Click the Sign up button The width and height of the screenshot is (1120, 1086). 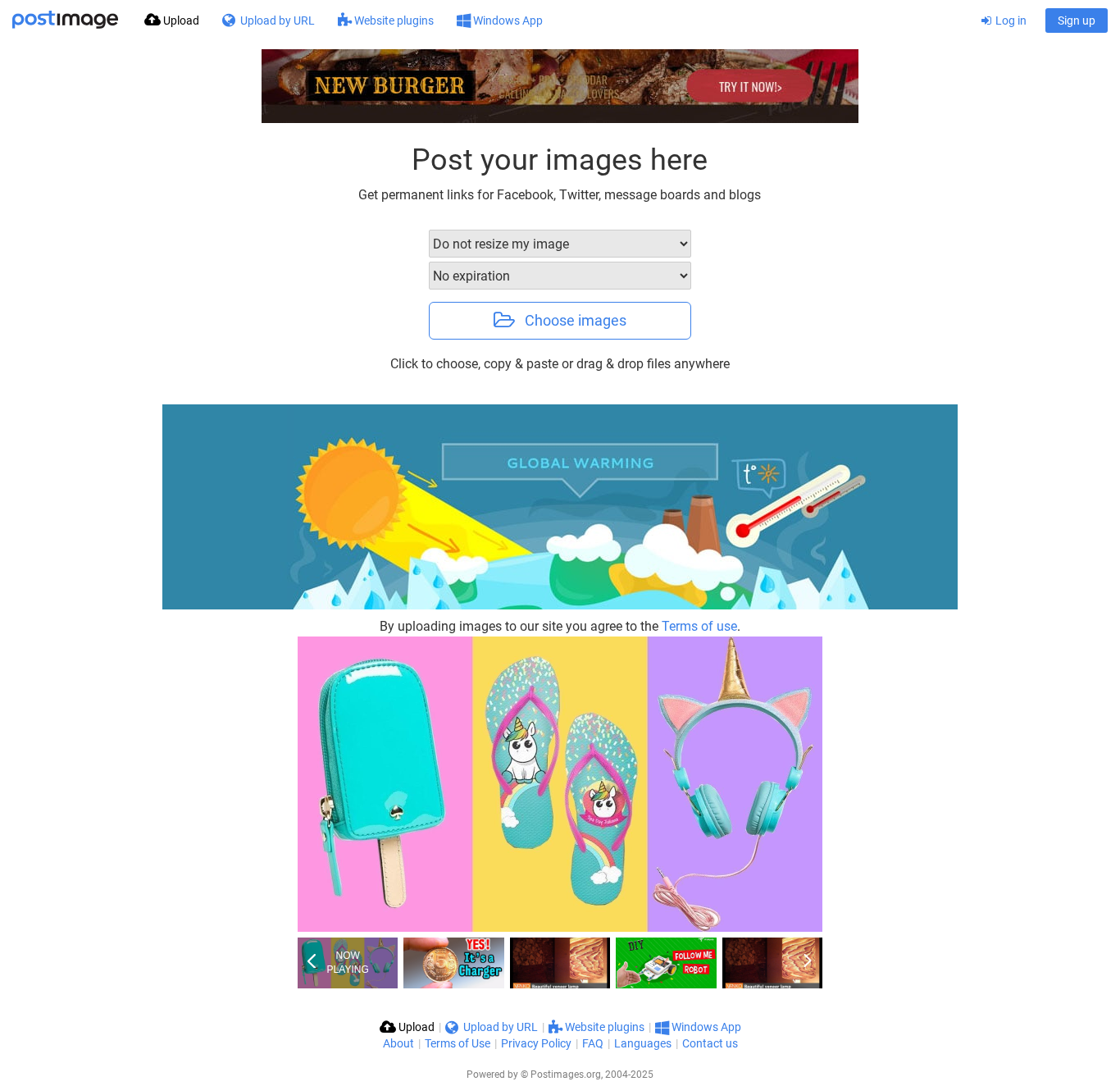(x=1076, y=21)
